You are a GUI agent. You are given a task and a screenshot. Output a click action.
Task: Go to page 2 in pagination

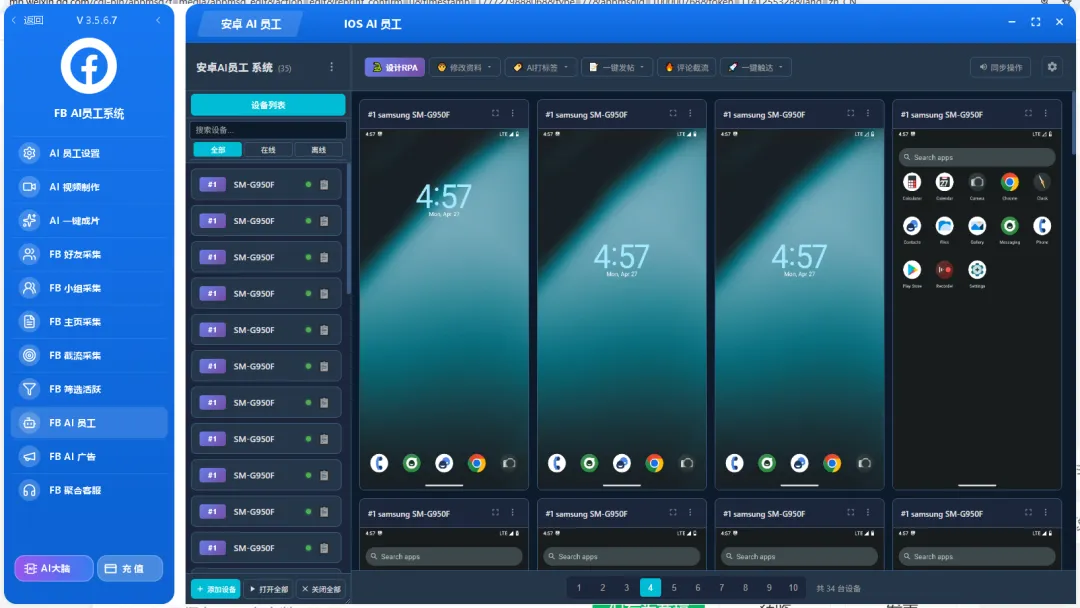click(x=603, y=588)
